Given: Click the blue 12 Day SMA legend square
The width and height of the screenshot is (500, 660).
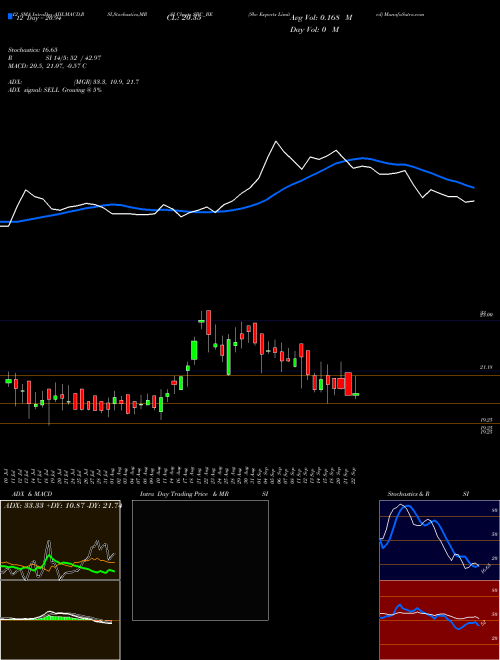Looking at the screenshot, I should click(x=10, y=17).
